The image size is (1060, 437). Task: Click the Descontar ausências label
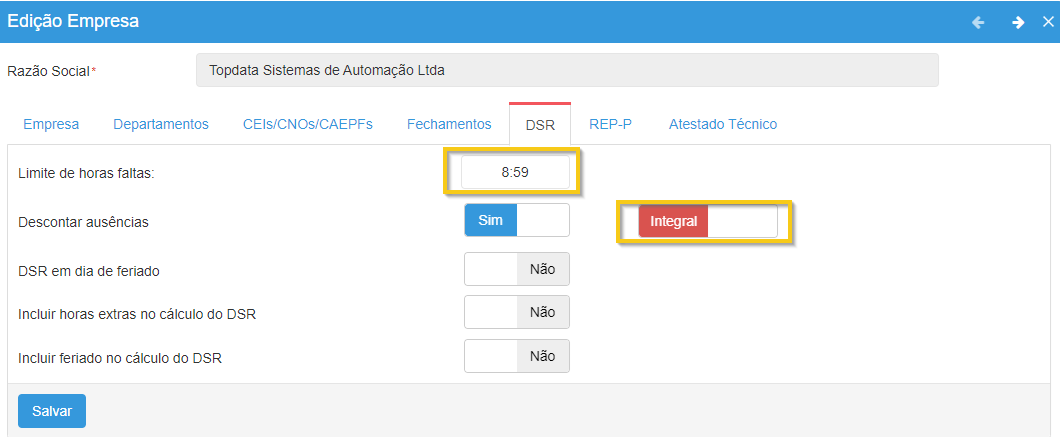[83, 222]
